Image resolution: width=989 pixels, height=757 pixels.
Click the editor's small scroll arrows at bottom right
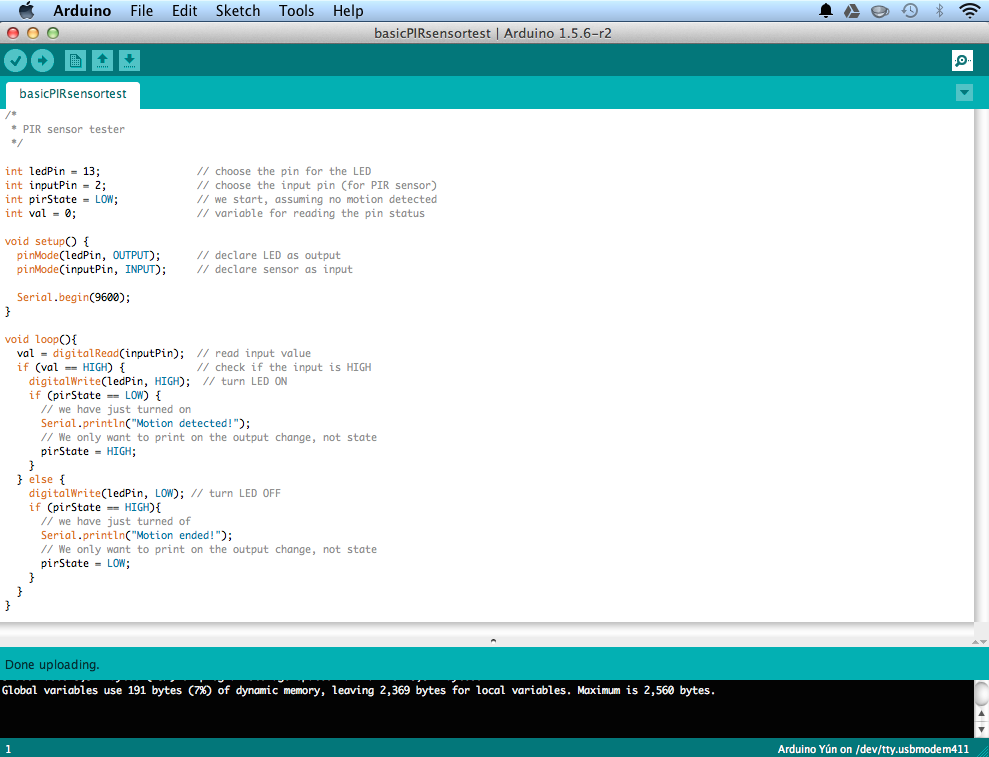click(x=980, y=641)
